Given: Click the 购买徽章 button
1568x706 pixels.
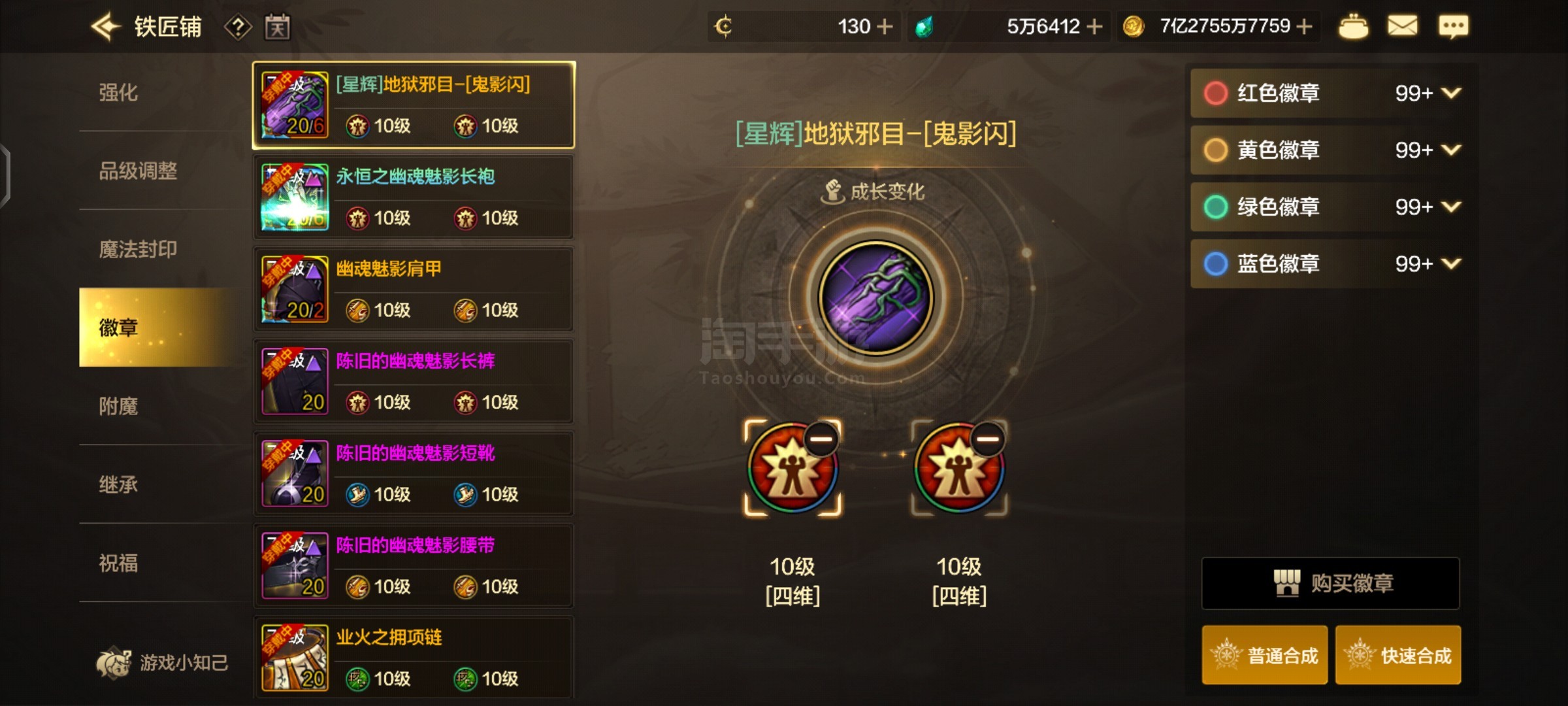Looking at the screenshot, I should pos(1330,583).
